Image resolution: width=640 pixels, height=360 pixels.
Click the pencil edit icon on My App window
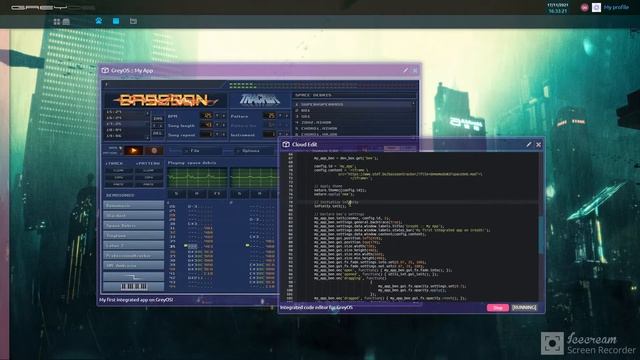tap(405, 70)
